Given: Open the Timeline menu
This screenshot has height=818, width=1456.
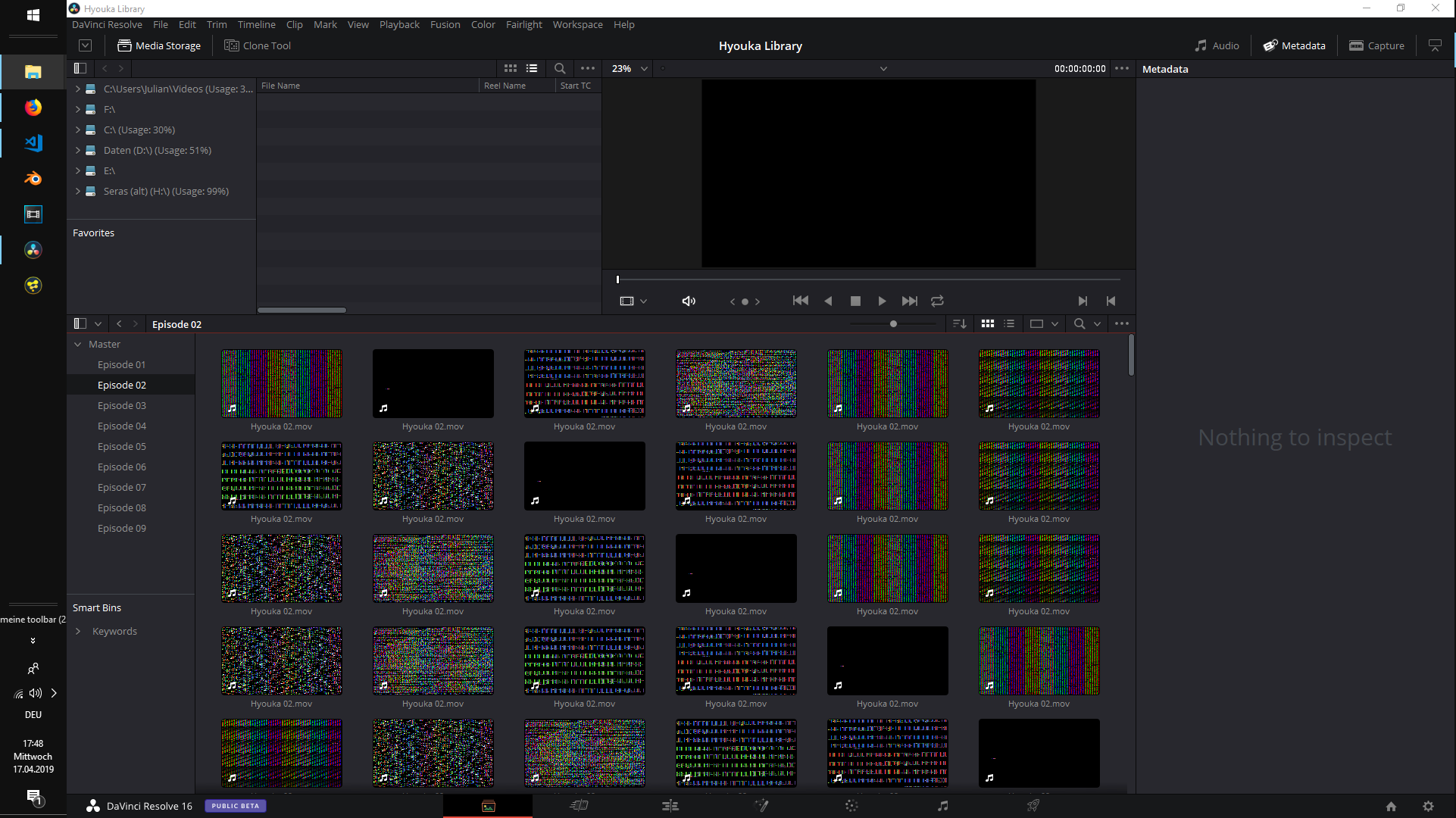Looking at the screenshot, I should click(x=257, y=24).
